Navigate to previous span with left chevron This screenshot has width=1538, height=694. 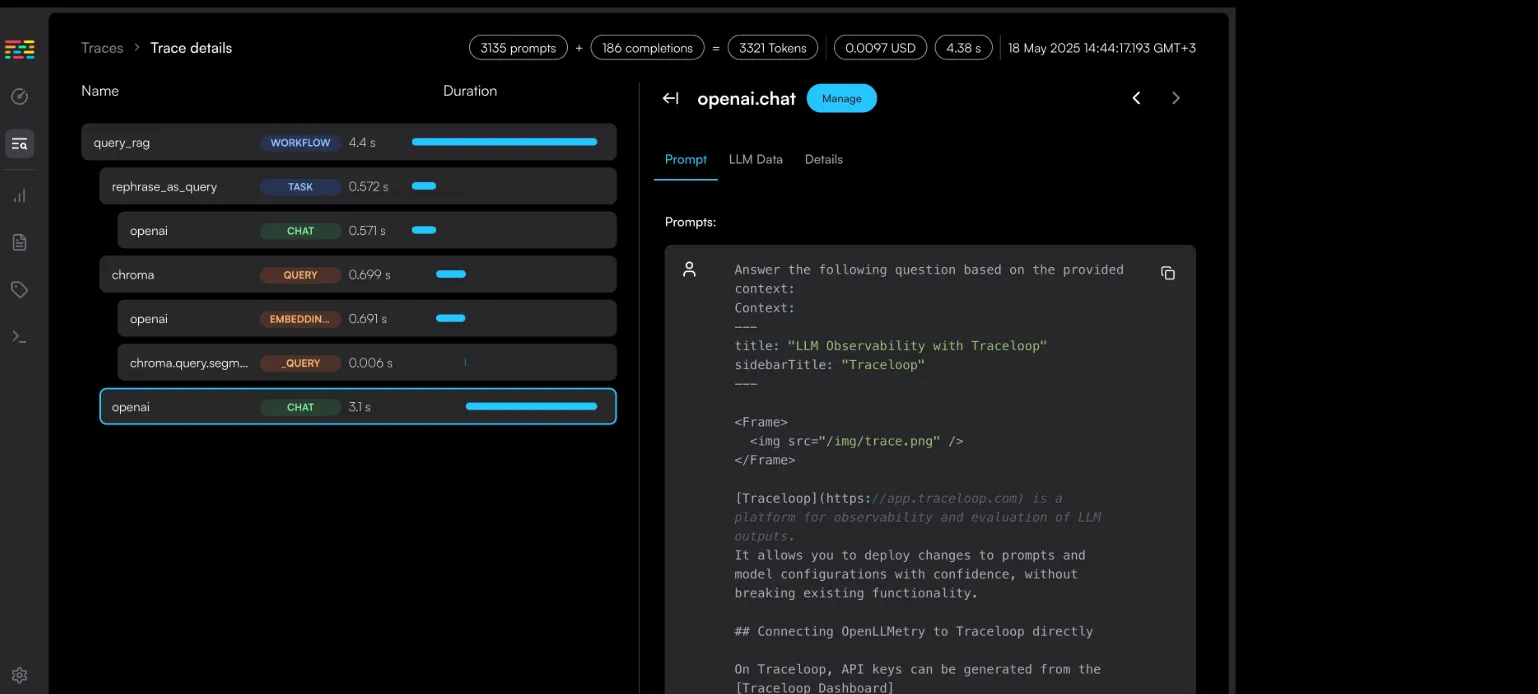pyautogui.click(x=1136, y=98)
